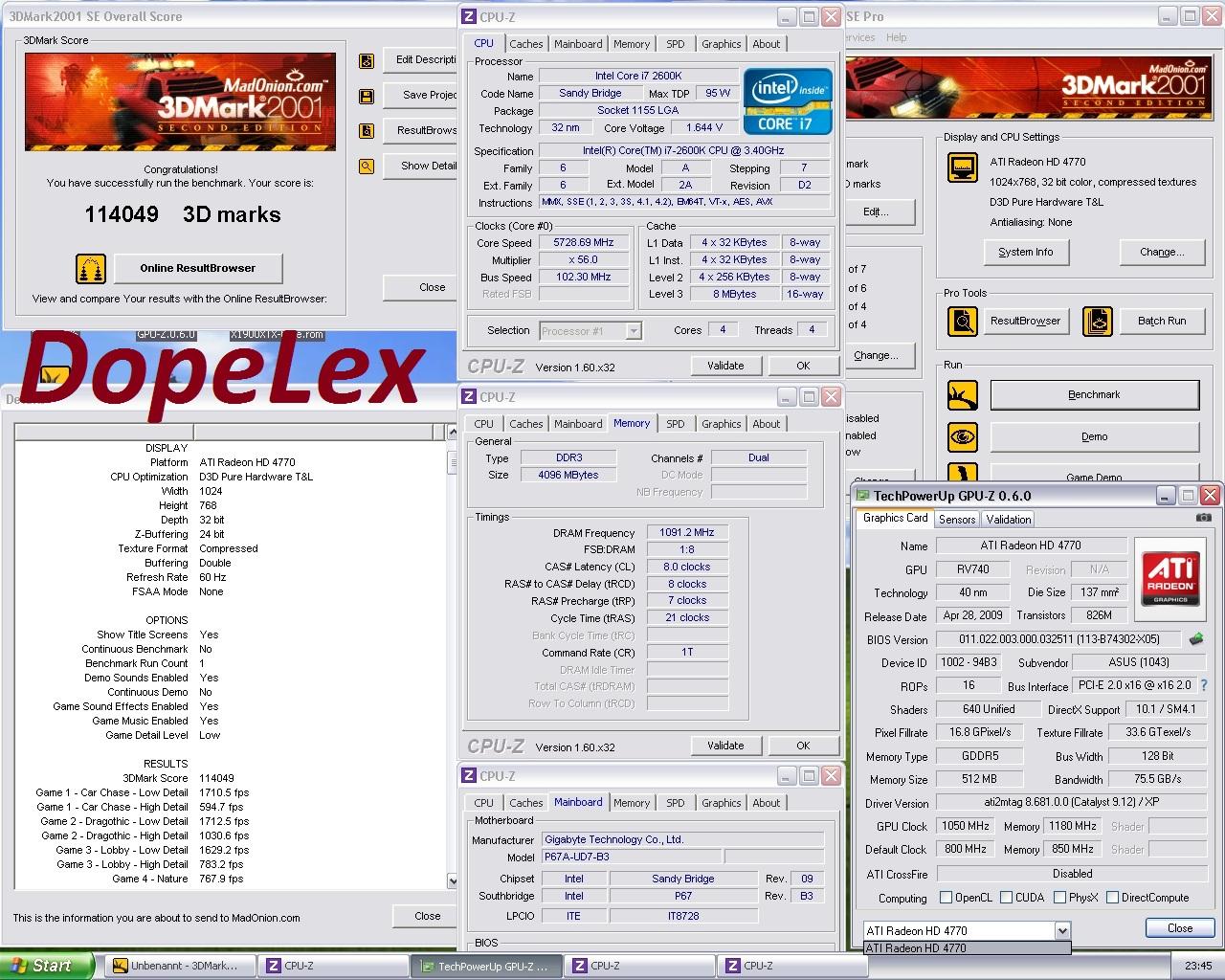
Task: Open the GPU selection dropdown in GPU-Z
Action: tap(1061, 930)
